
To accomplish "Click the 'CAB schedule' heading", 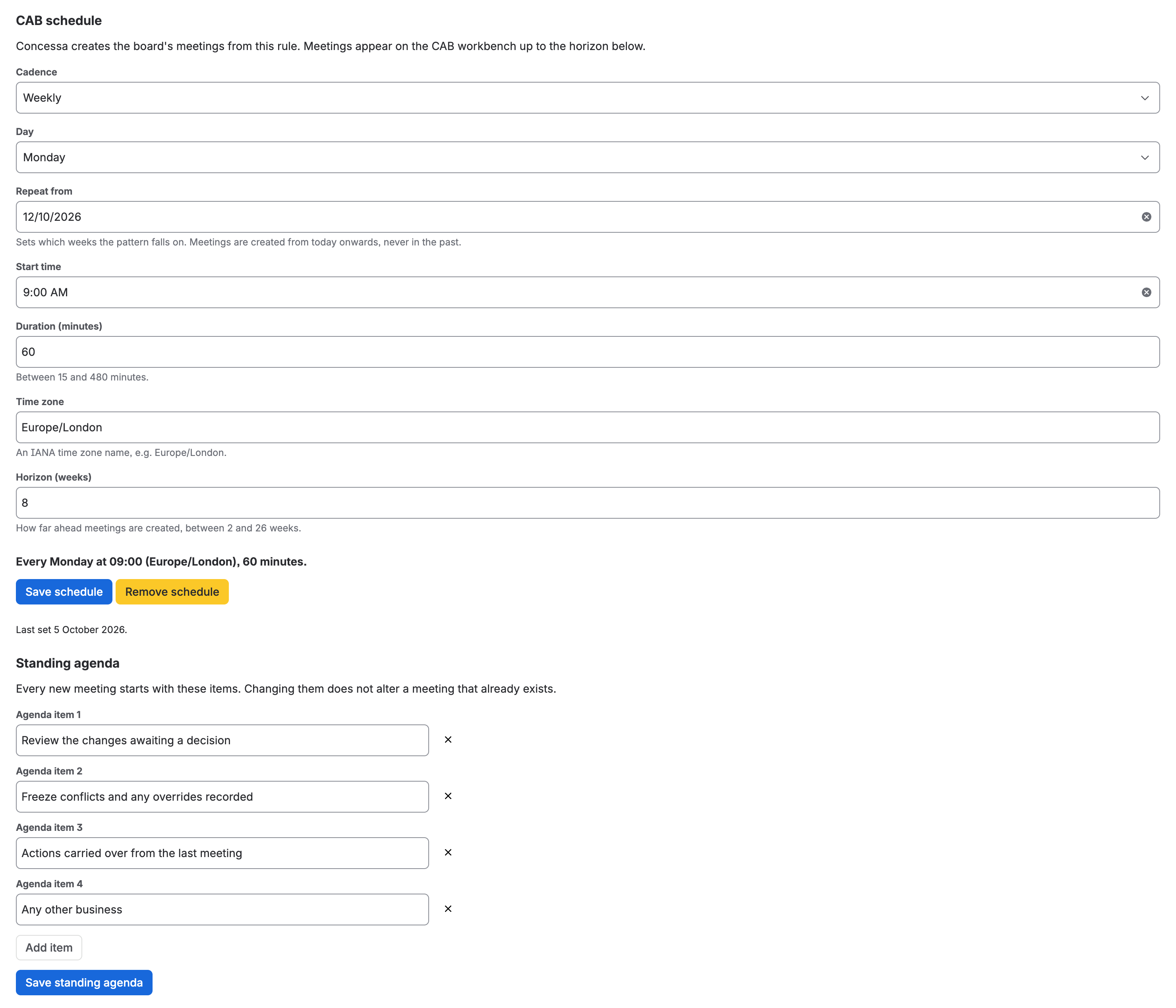I will click(x=59, y=20).
